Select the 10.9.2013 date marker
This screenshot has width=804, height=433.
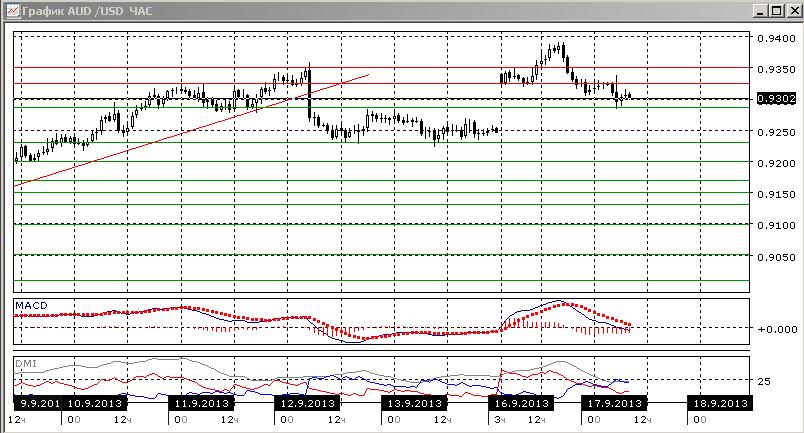pyautogui.click(x=95, y=403)
